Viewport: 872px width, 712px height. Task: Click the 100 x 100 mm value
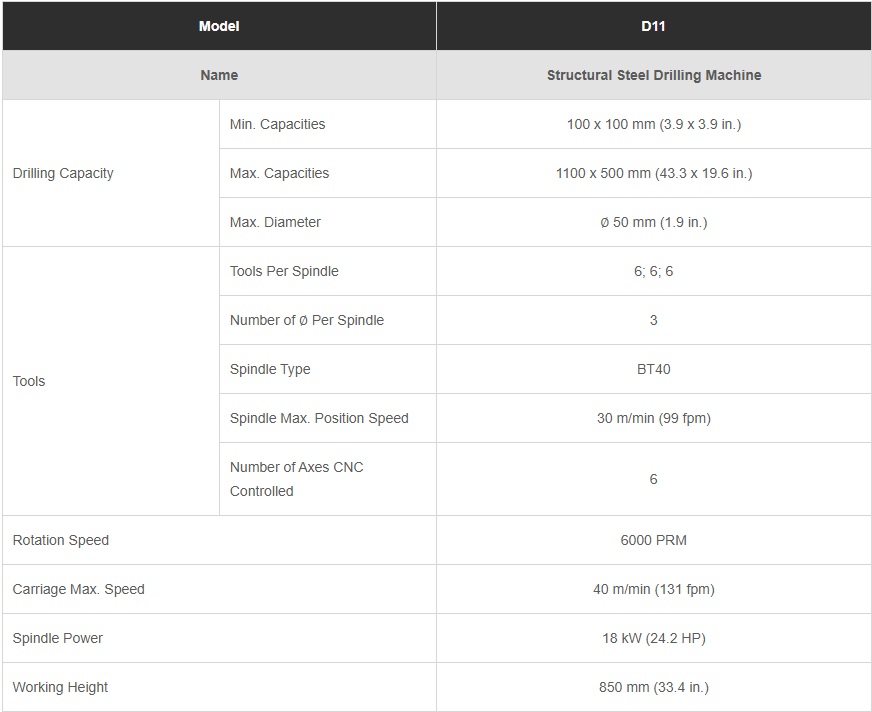[653, 124]
